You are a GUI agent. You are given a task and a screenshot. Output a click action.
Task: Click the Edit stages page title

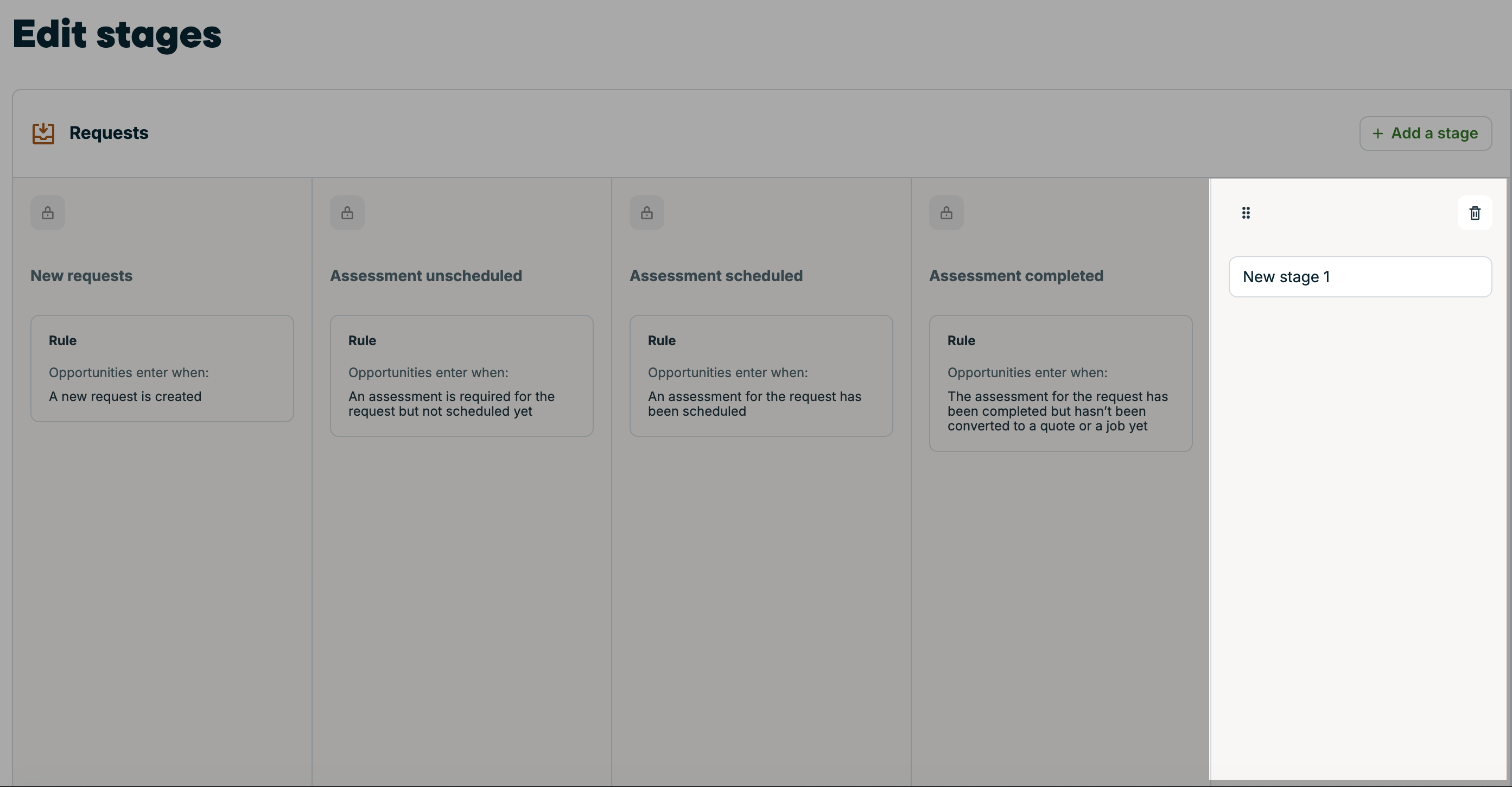click(x=117, y=34)
